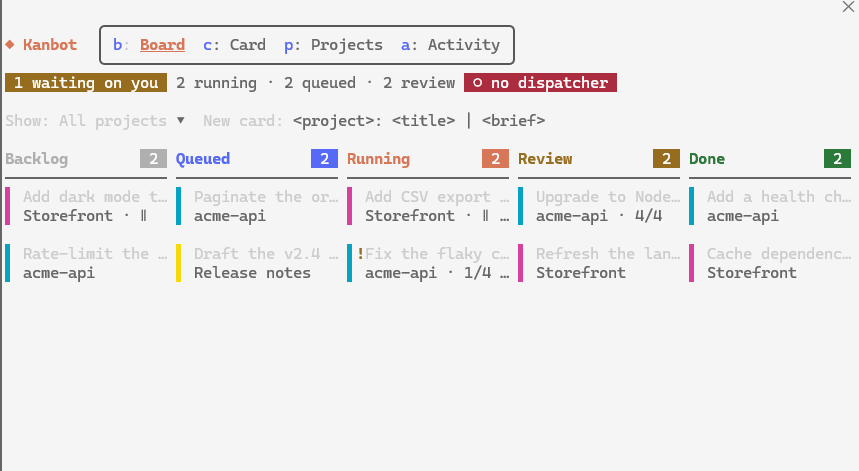Click the pink color bar on Add dark mode card

pyautogui.click(x=8, y=206)
